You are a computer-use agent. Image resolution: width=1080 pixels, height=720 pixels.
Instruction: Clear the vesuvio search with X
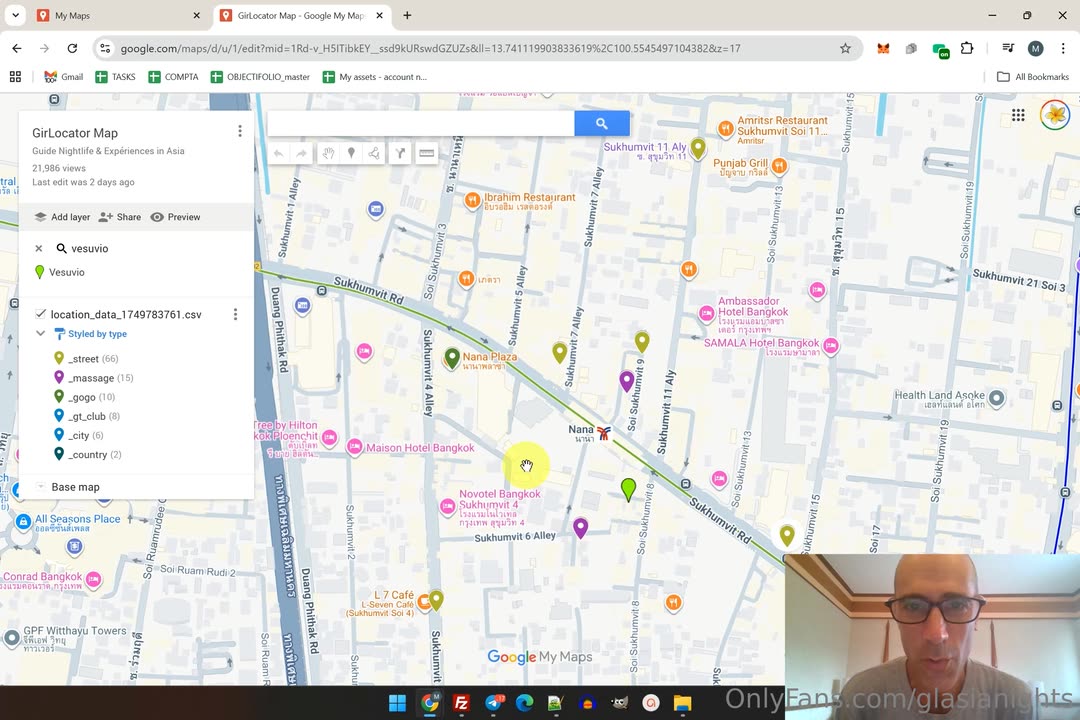coord(39,249)
